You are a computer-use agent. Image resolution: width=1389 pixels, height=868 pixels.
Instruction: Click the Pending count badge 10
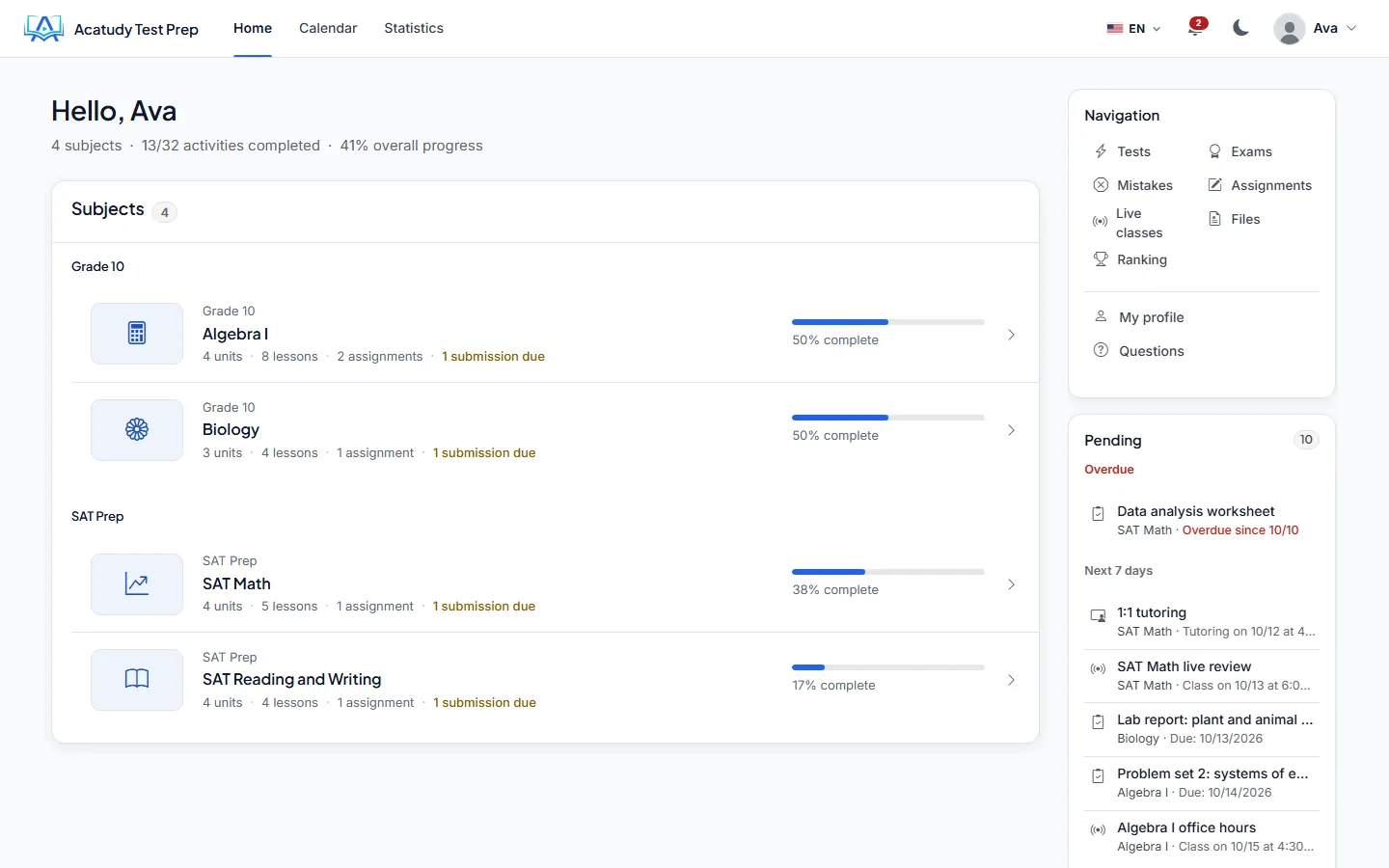(x=1306, y=440)
